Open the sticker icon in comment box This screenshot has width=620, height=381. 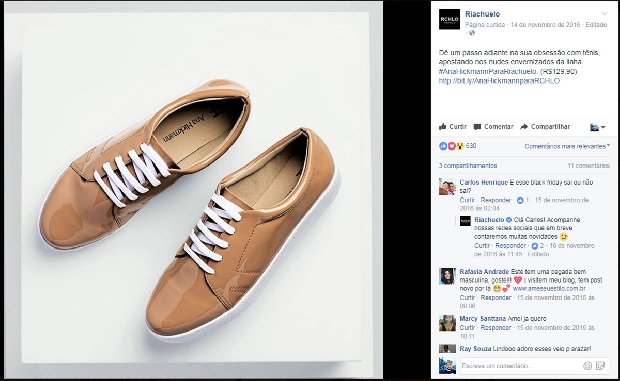(600, 366)
